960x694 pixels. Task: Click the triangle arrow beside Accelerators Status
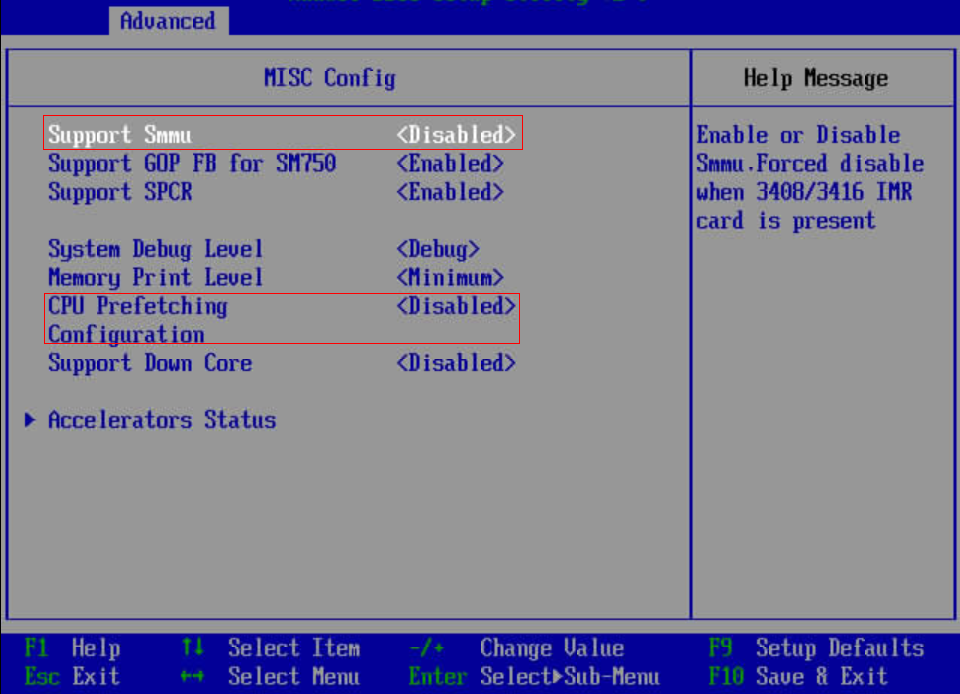pyautogui.click(x=31, y=420)
